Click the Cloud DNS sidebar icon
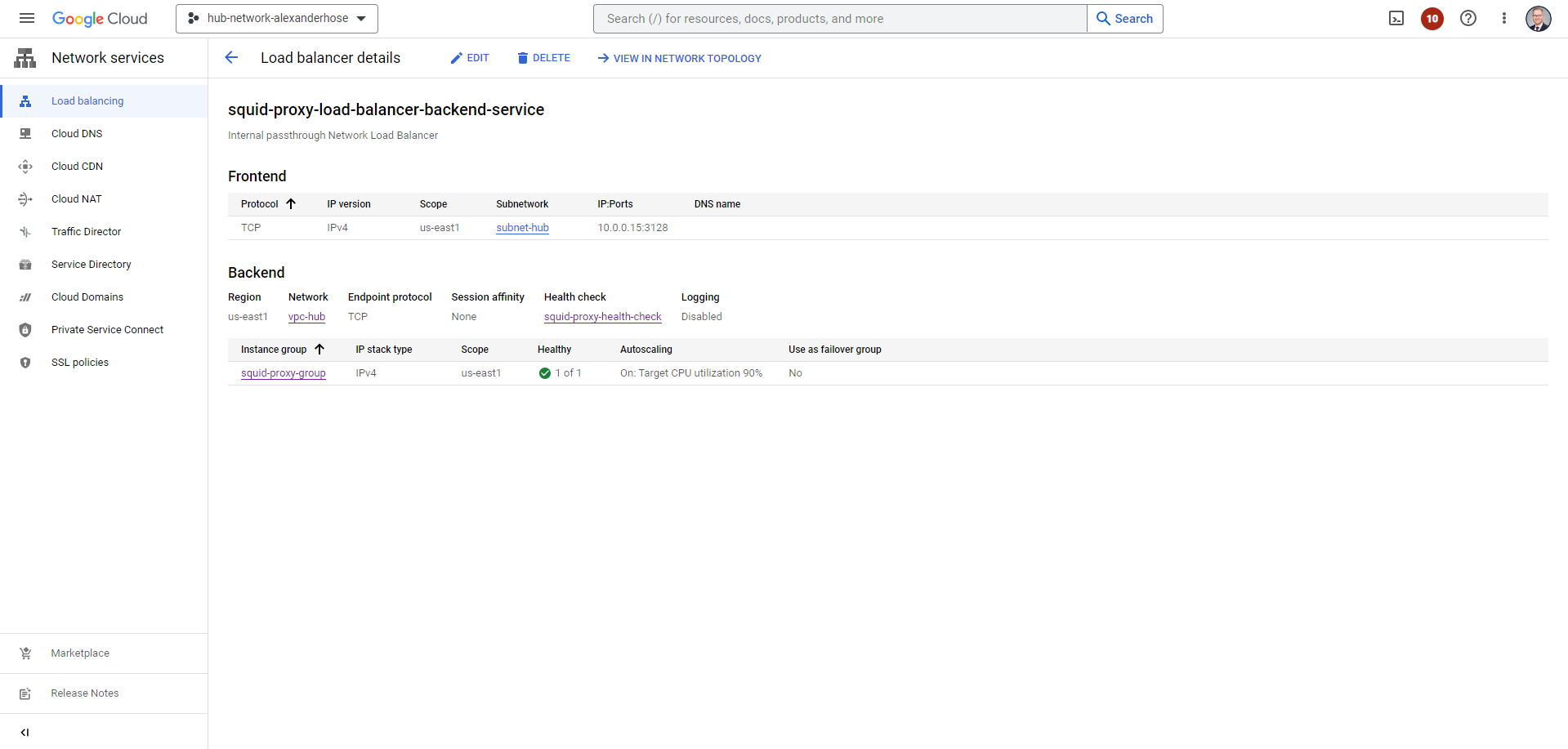The image size is (1568, 749). (25, 134)
